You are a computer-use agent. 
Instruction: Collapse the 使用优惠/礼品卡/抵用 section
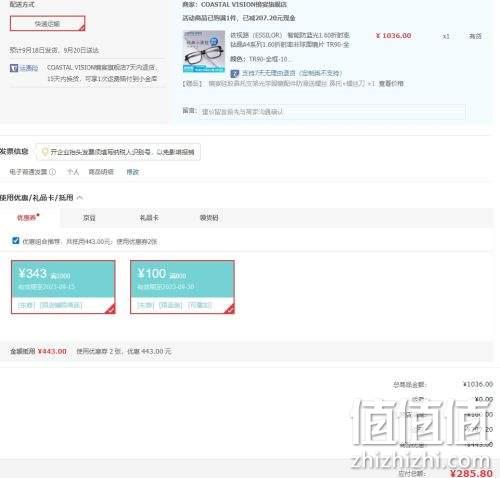(x=80, y=198)
